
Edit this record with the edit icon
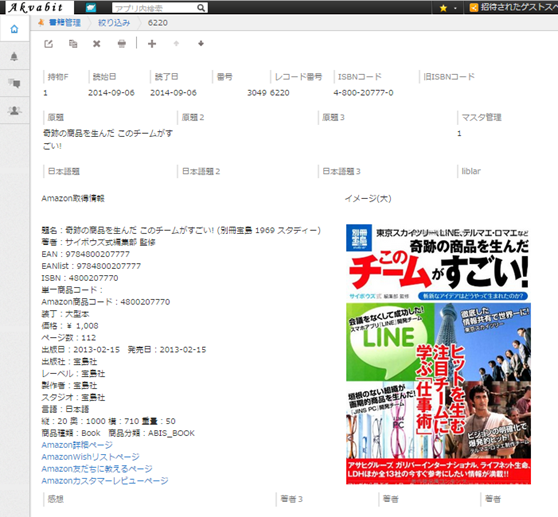pos(48,44)
